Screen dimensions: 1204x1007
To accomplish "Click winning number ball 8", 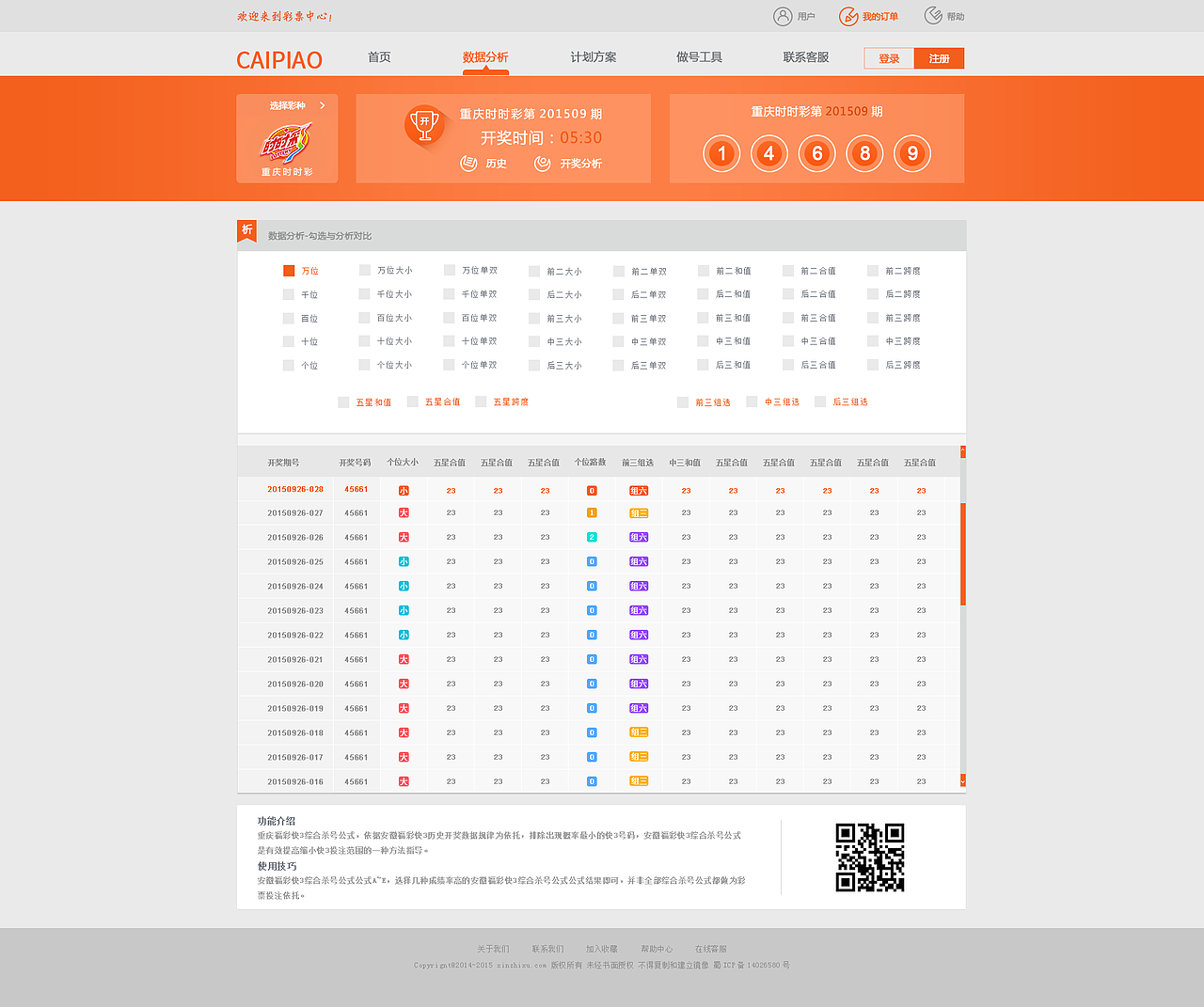I will click(865, 153).
